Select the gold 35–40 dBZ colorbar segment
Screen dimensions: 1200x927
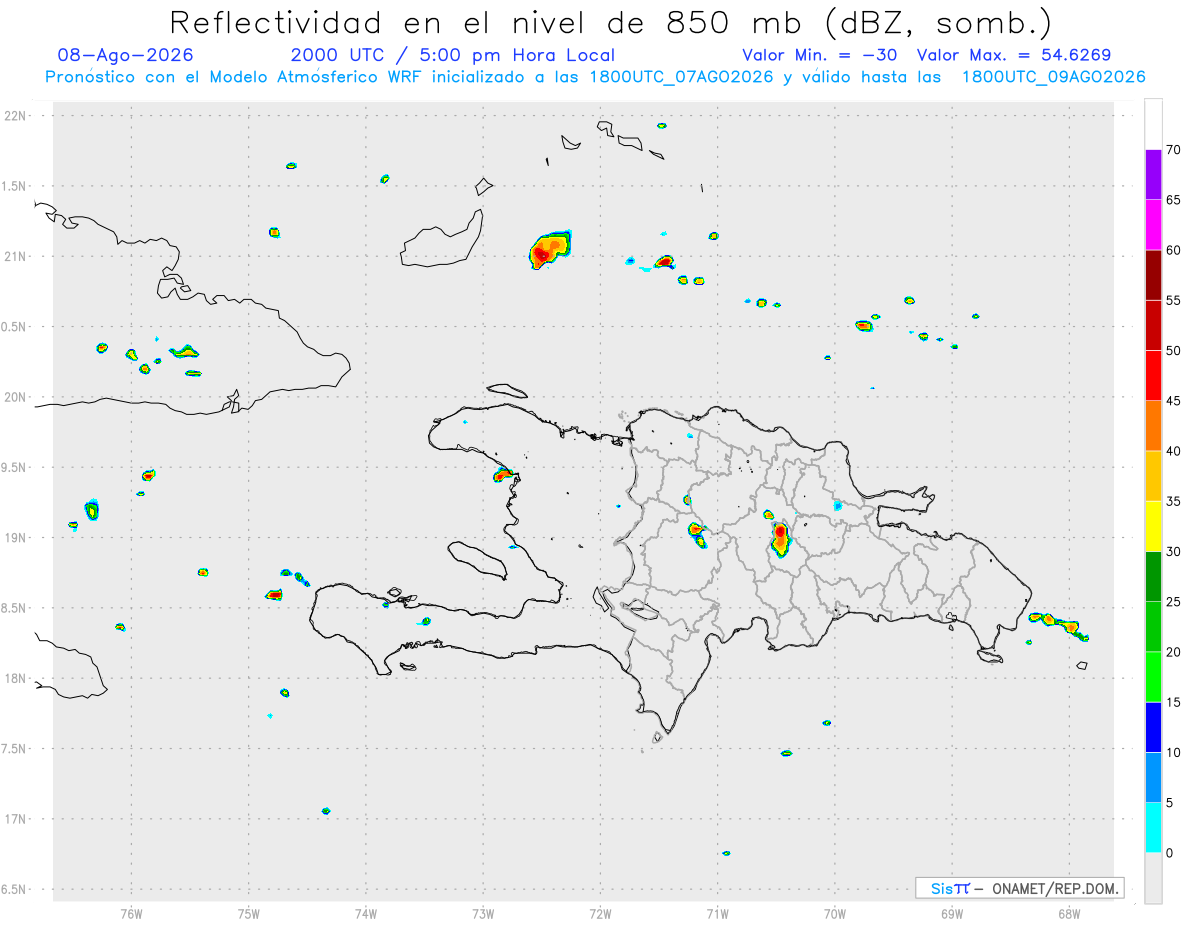1153,476
